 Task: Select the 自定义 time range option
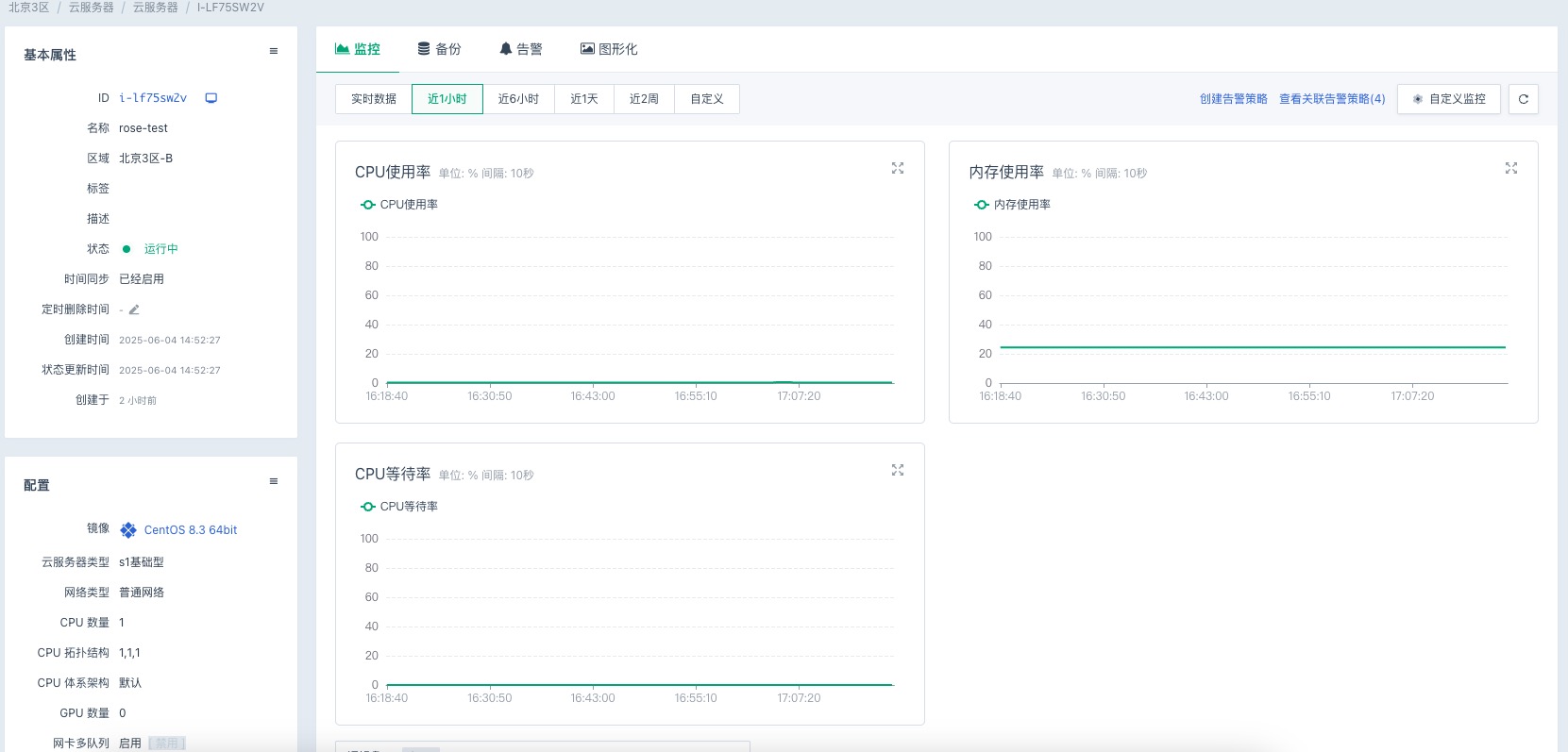click(x=706, y=99)
